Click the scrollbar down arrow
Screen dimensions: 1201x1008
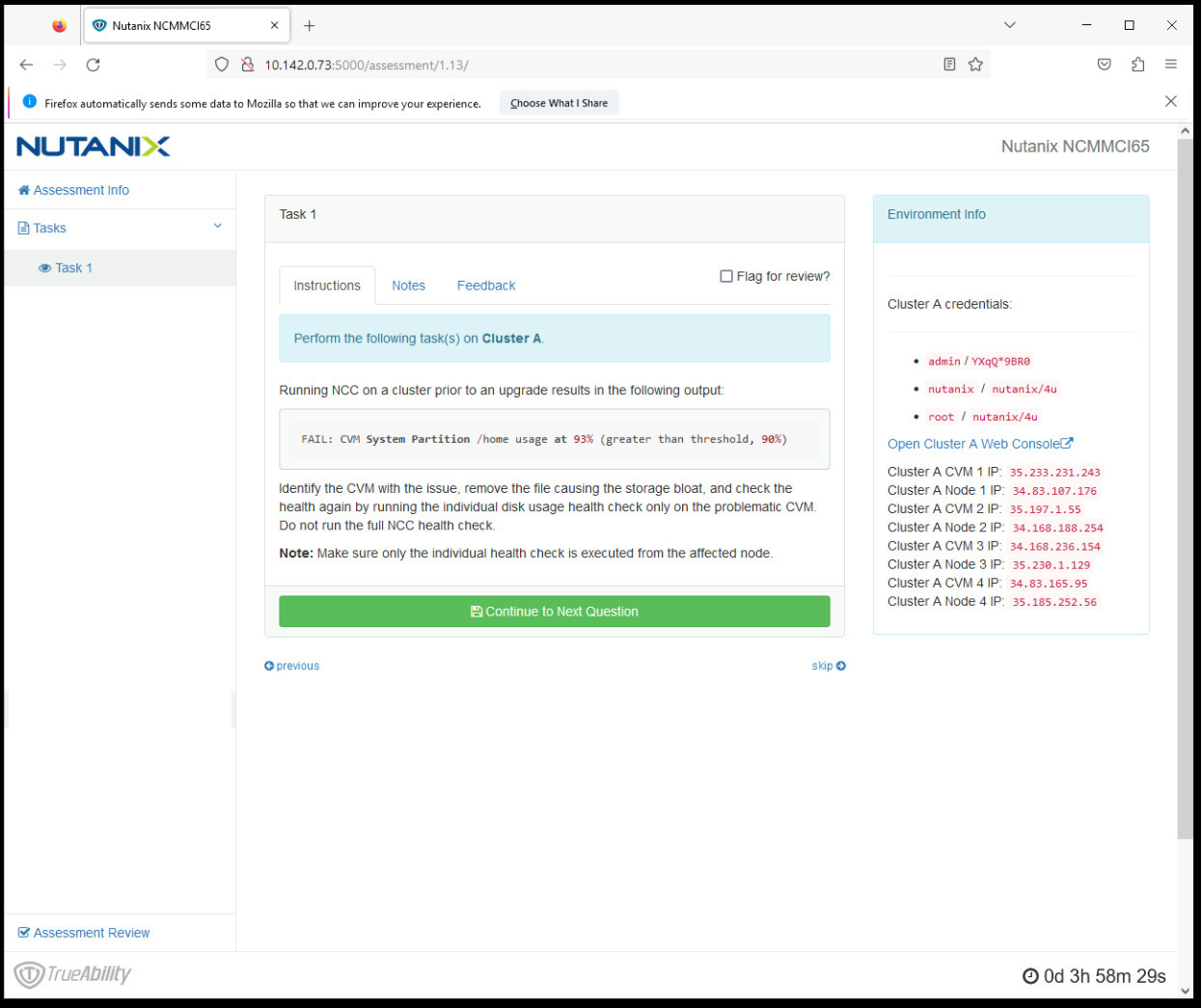pyautogui.click(x=1185, y=990)
